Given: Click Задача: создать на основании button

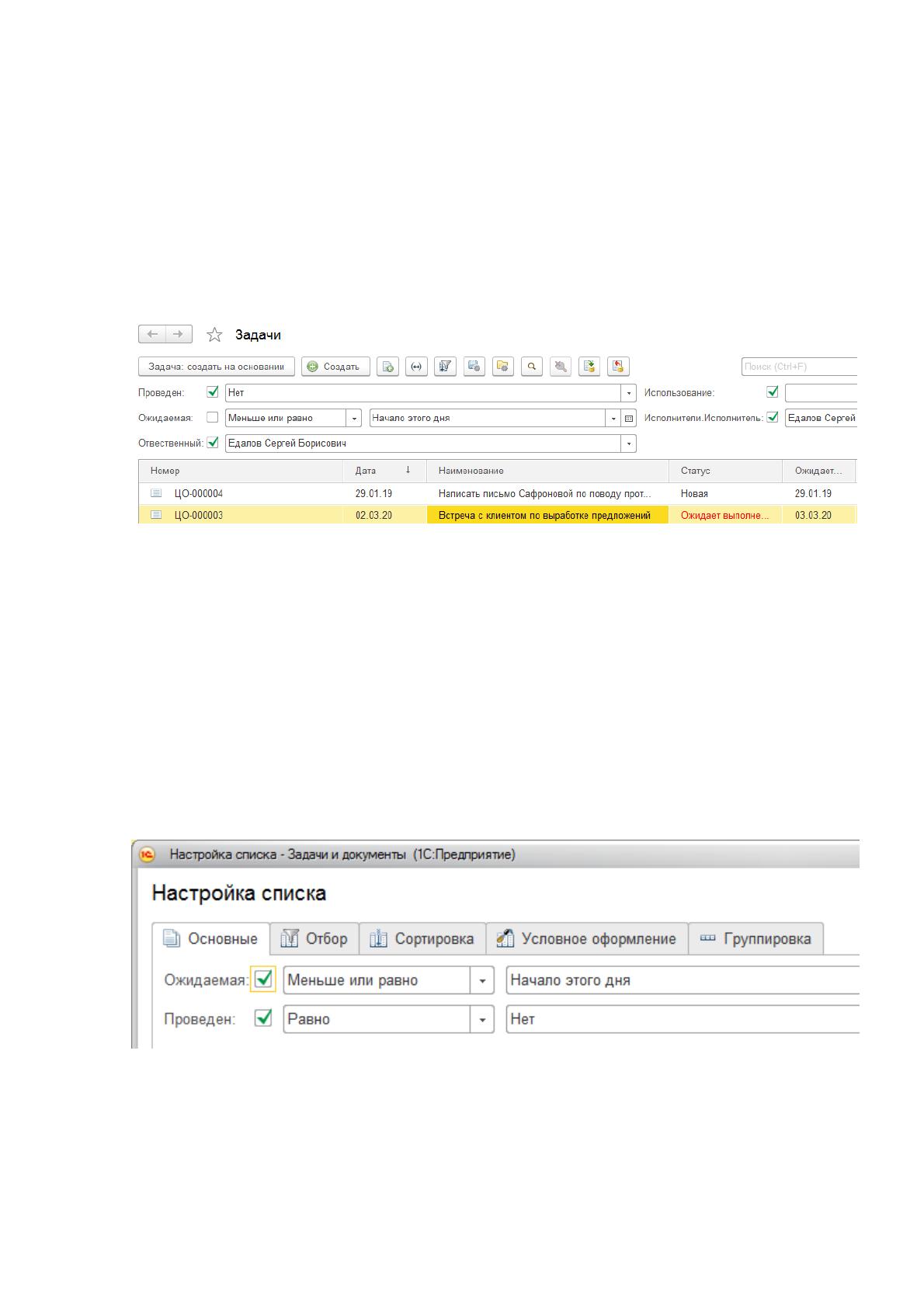Looking at the screenshot, I should coord(217,367).
